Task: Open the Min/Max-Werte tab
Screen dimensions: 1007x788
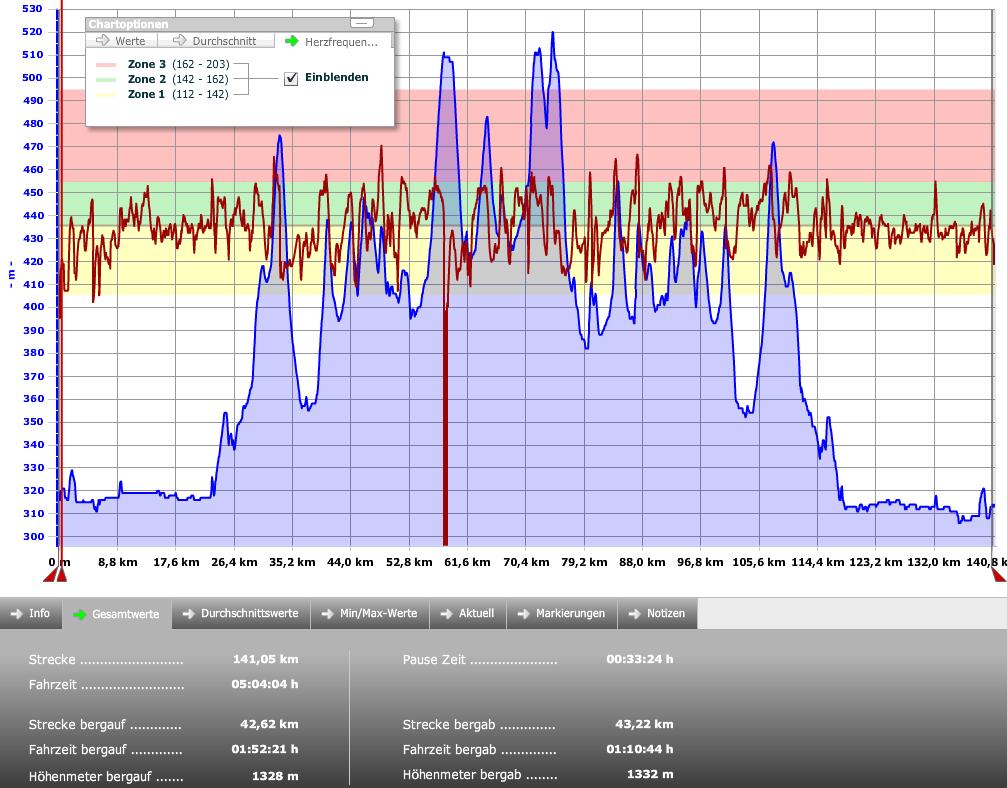Action: coord(370,613)
